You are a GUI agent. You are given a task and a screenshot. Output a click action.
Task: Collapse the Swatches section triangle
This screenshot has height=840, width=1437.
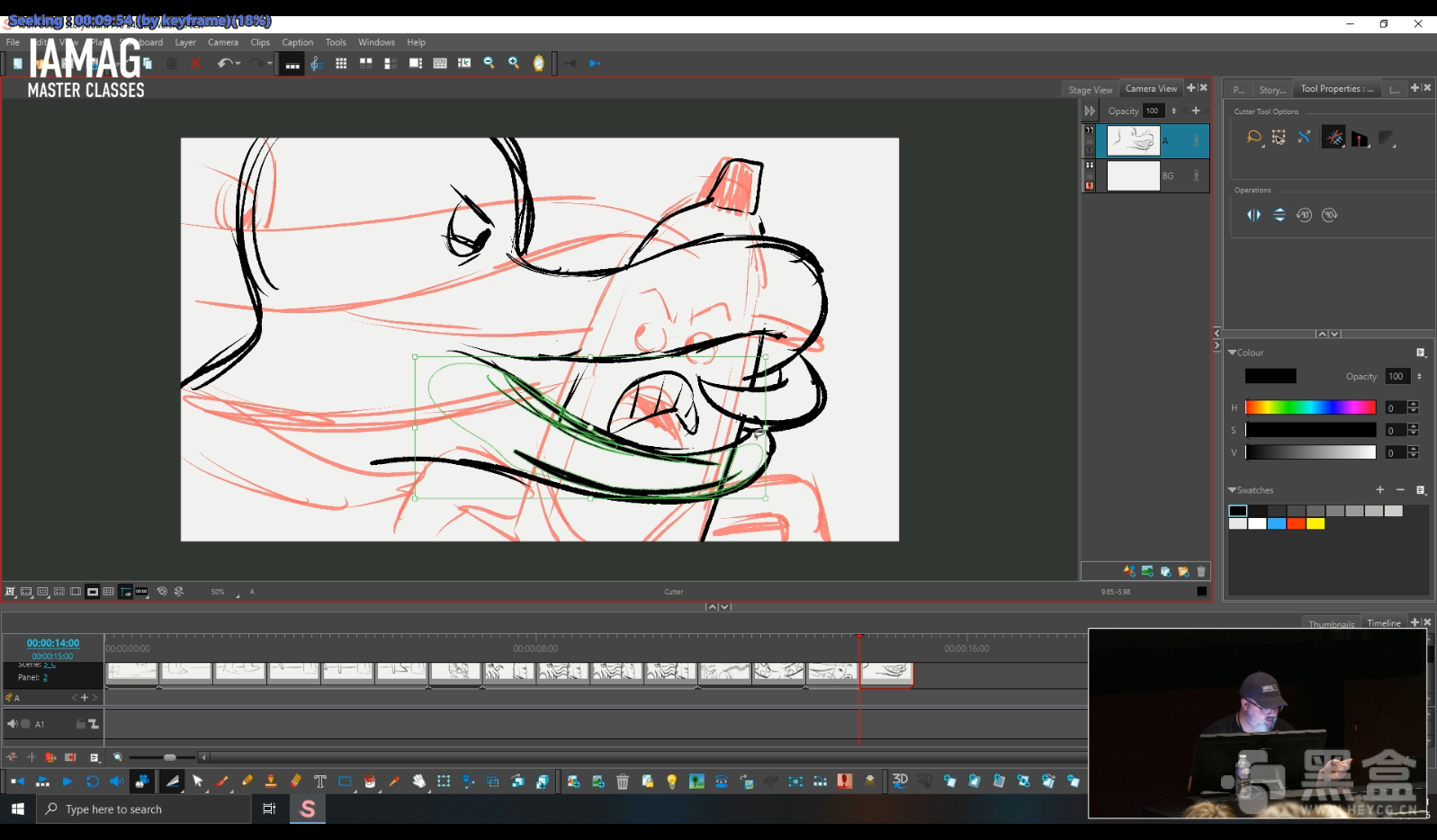click(x=1232, y=490)
